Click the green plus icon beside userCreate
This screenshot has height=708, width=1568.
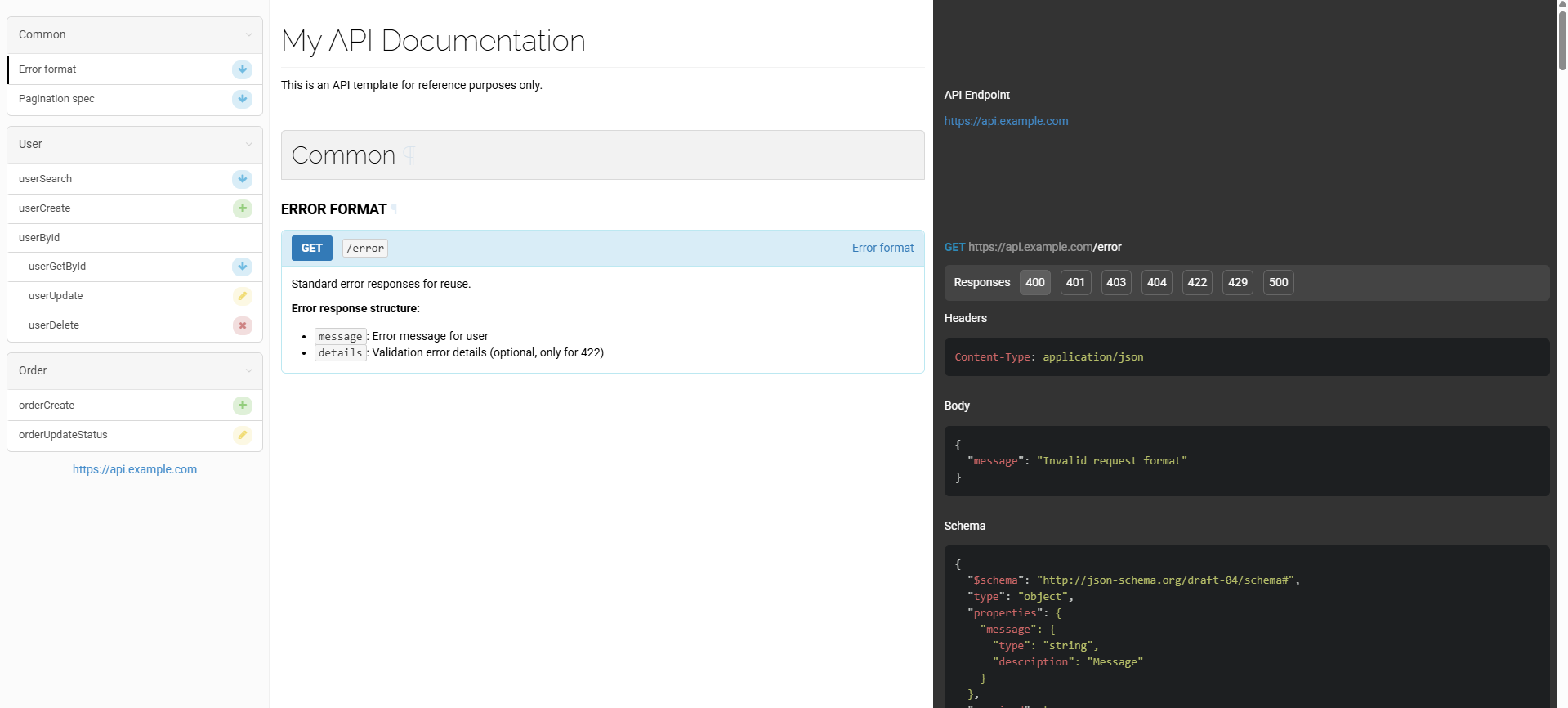click(242, 208)
